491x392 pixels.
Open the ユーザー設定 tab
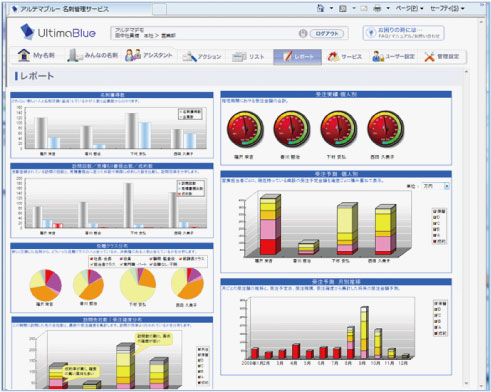click(393, 57)
